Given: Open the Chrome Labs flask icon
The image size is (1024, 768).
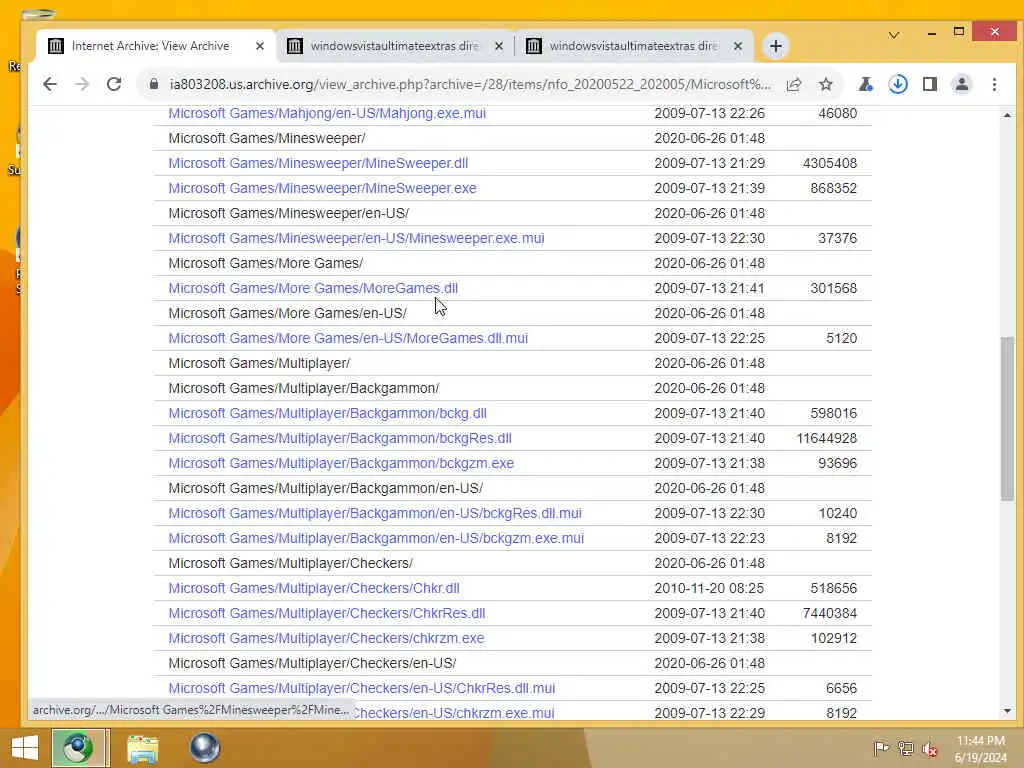Looking at the screenshot, I should pos(865,84).
